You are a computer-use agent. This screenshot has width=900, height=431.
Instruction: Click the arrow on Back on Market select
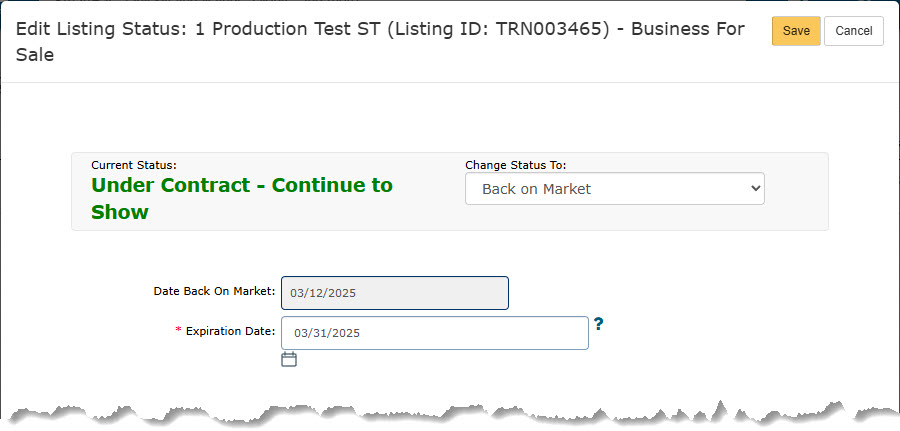coord(754,189)
